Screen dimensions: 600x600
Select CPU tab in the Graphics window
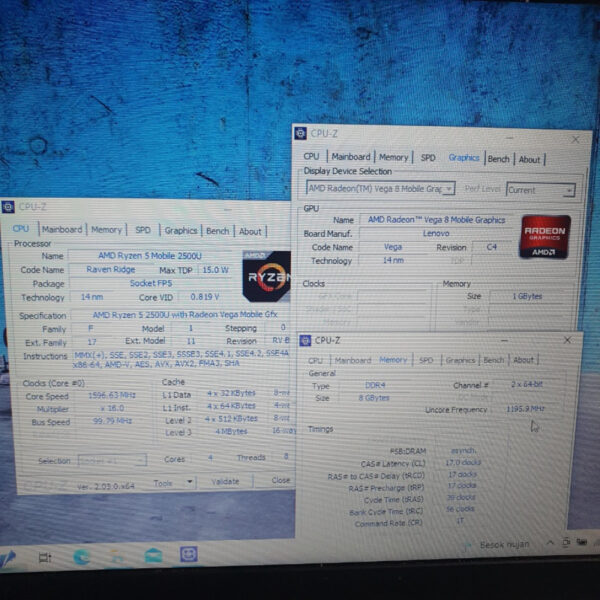tap(311, 156)
